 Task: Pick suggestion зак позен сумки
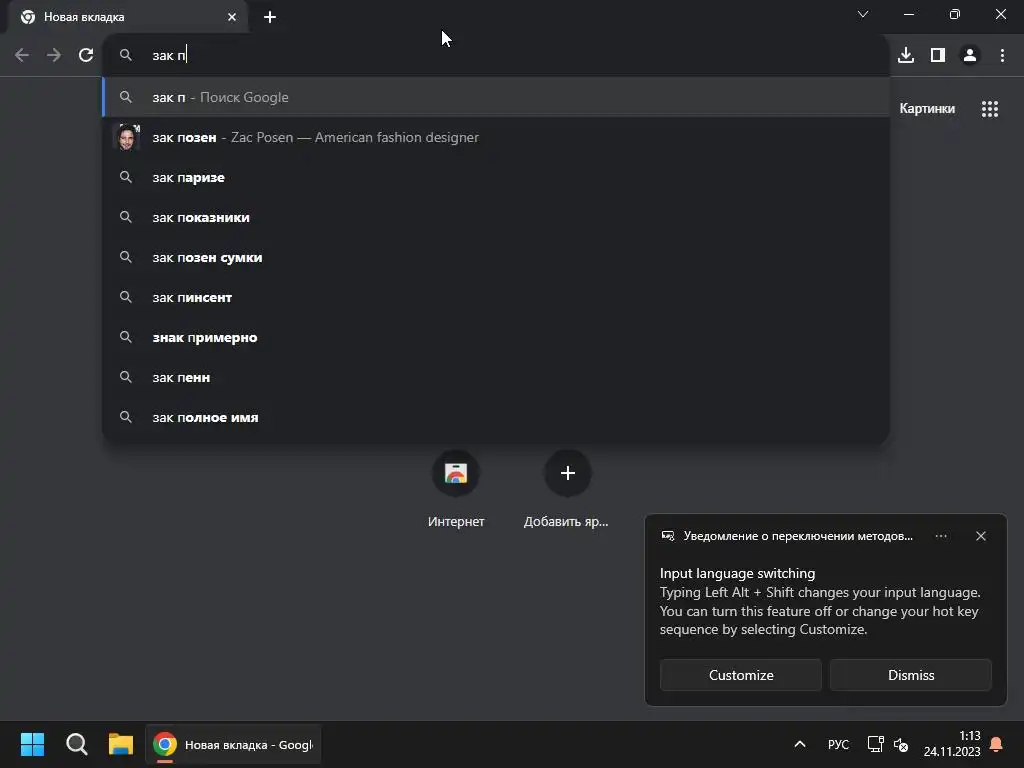(x=496, y=257)
